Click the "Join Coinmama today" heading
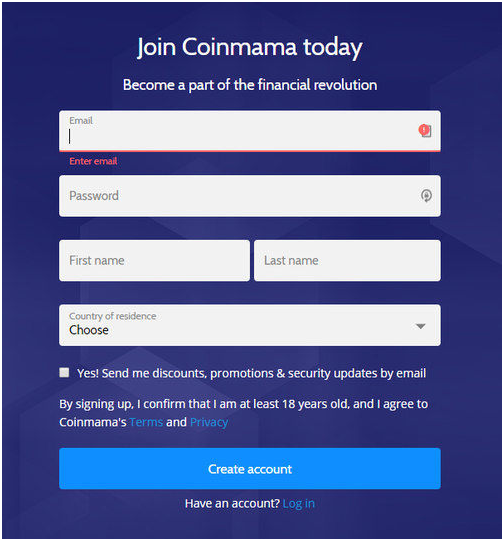504x541 pixels. (x=250, y=47)
